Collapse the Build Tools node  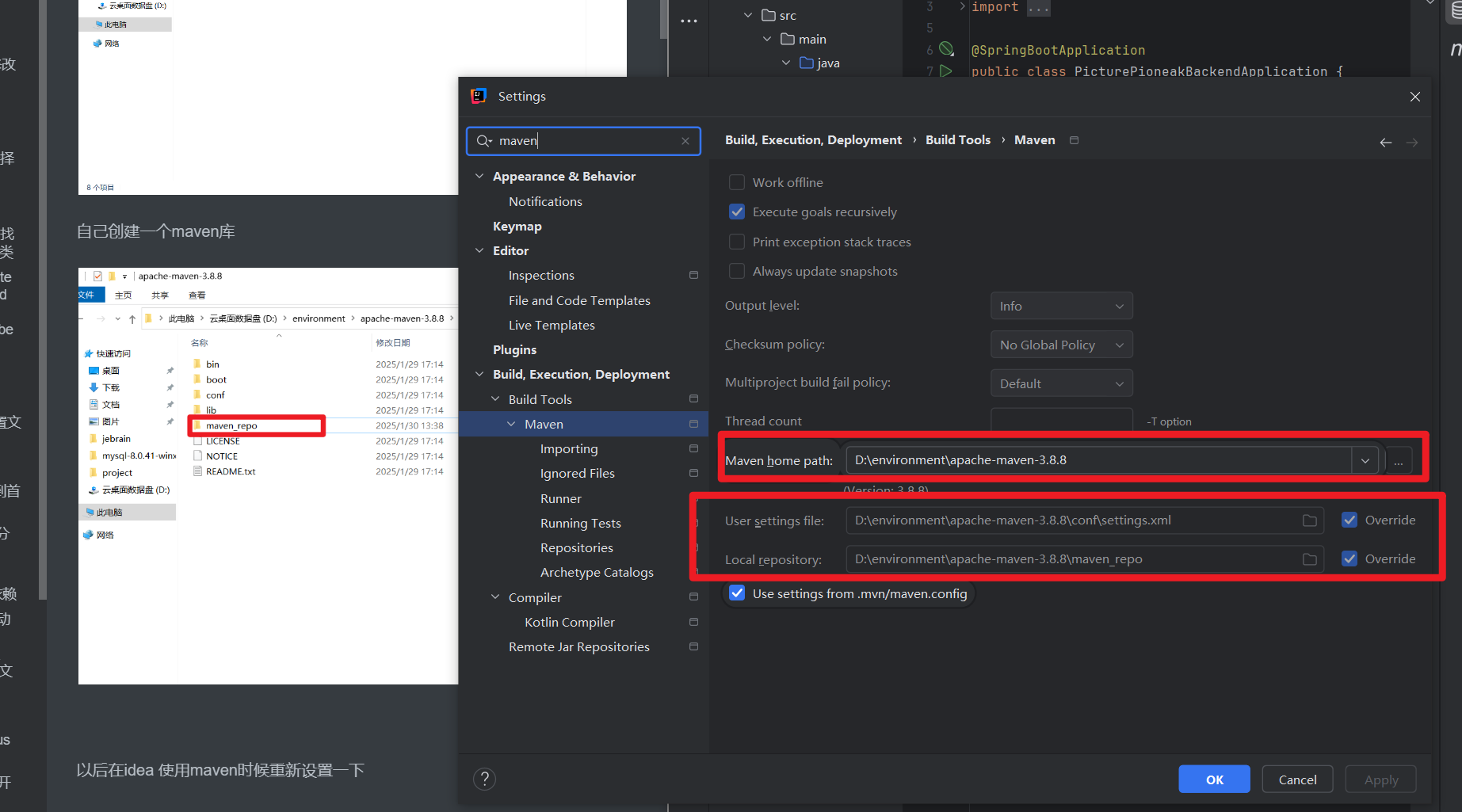coord(495,399)
